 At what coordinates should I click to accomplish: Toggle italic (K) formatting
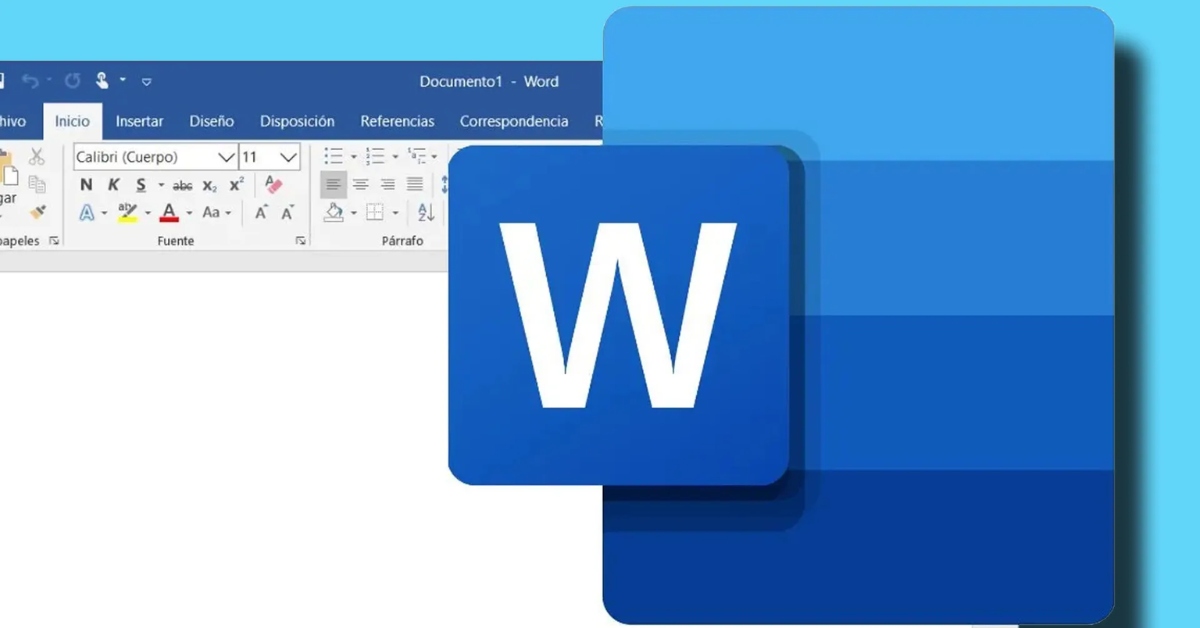pyautogui.click(x=113, y=185)
